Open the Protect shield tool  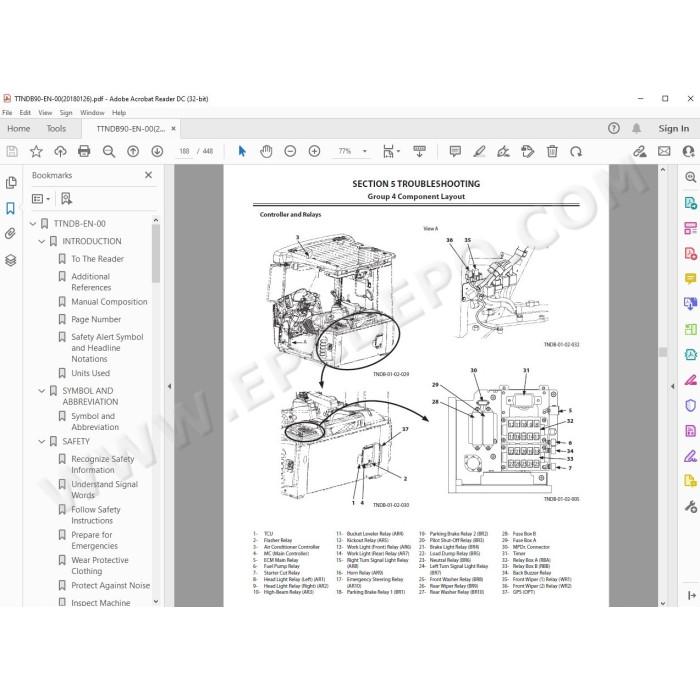(x=690, y=405)
